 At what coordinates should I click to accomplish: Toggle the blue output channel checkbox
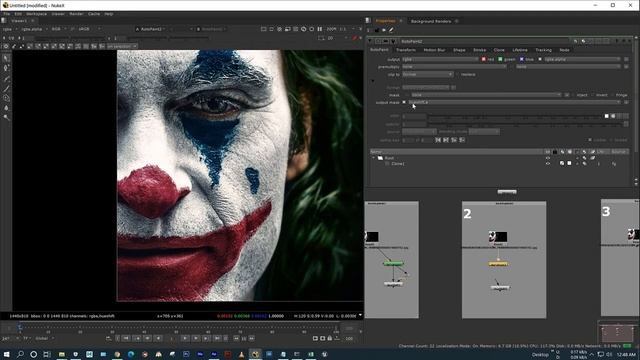(522, 59)
